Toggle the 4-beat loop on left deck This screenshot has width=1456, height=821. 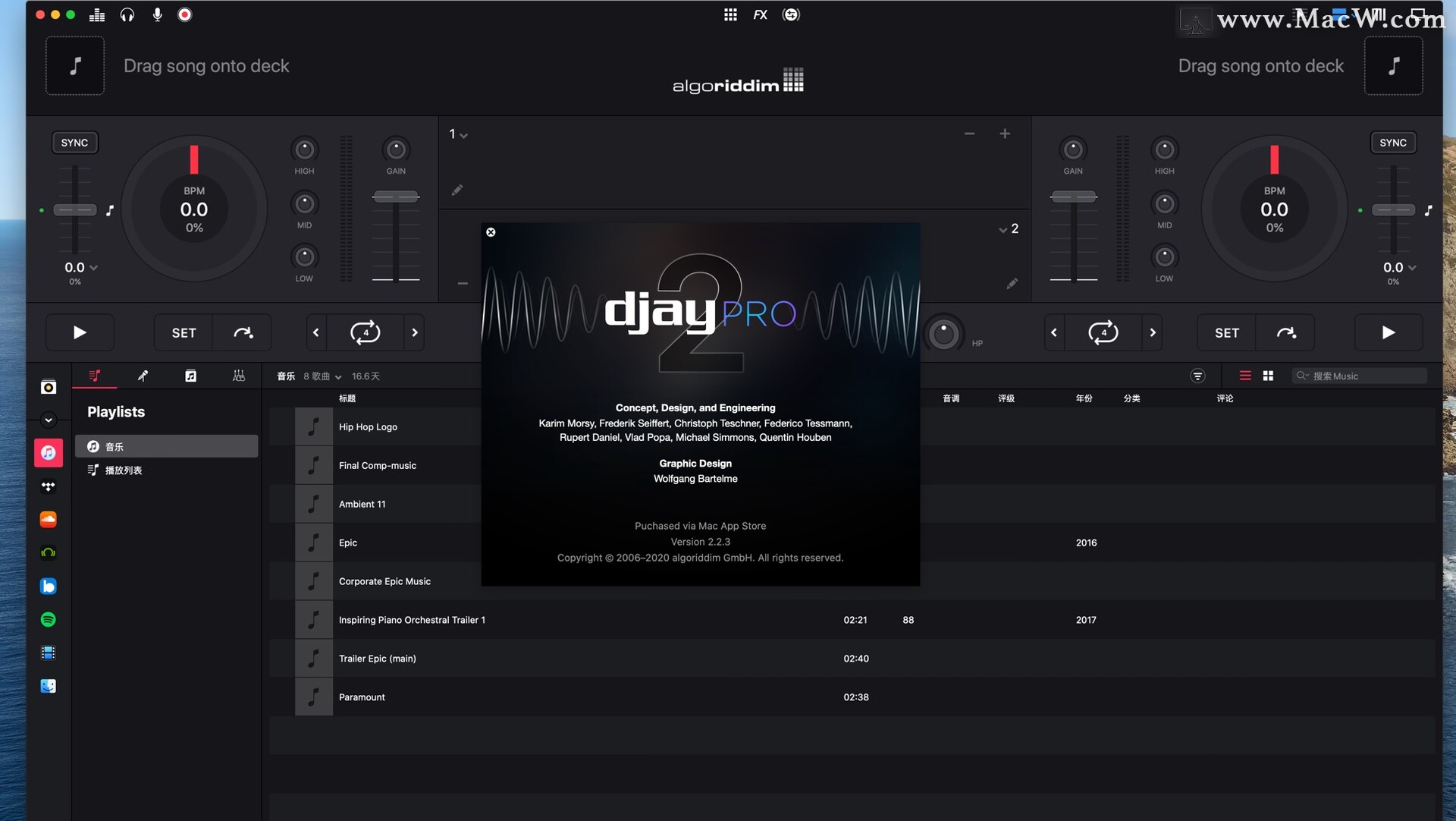tap(366, 332)
